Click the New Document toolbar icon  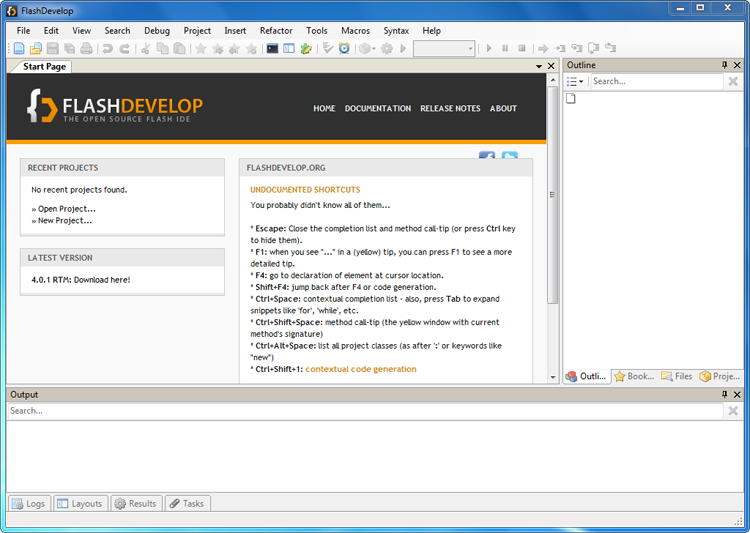pos(19,48)
